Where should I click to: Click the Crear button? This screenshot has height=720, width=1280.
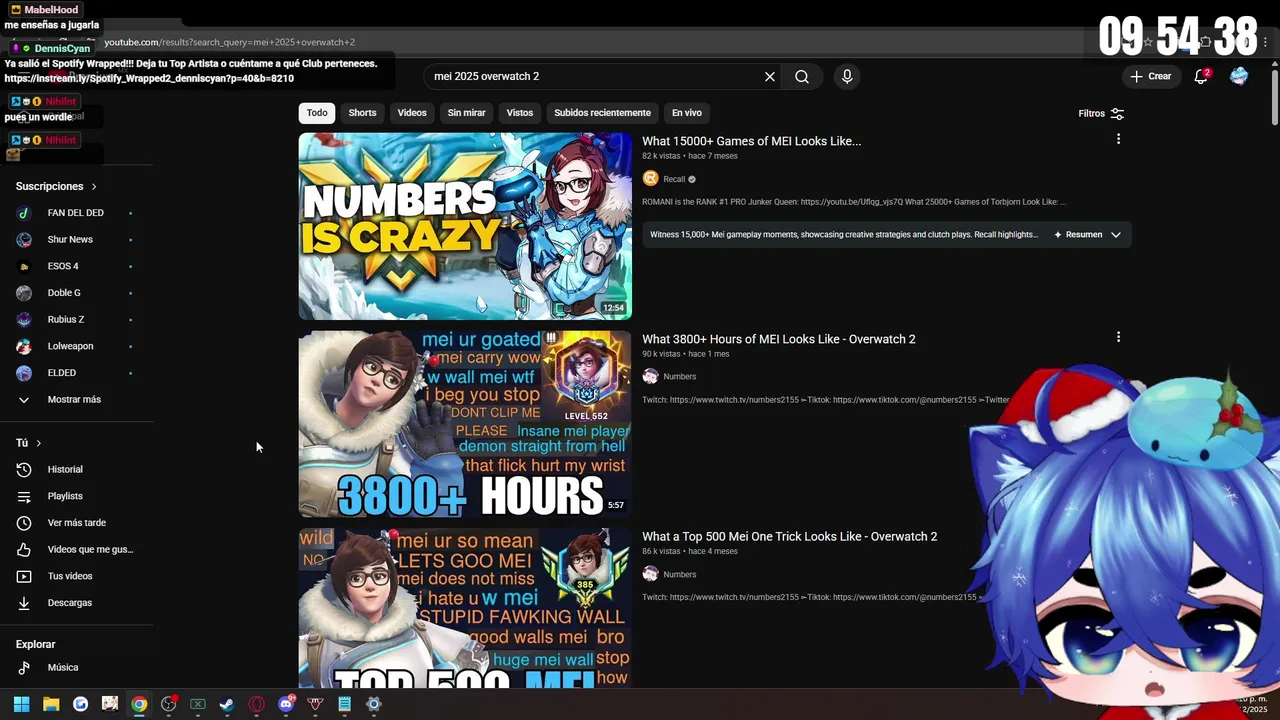coord(1150,76)
